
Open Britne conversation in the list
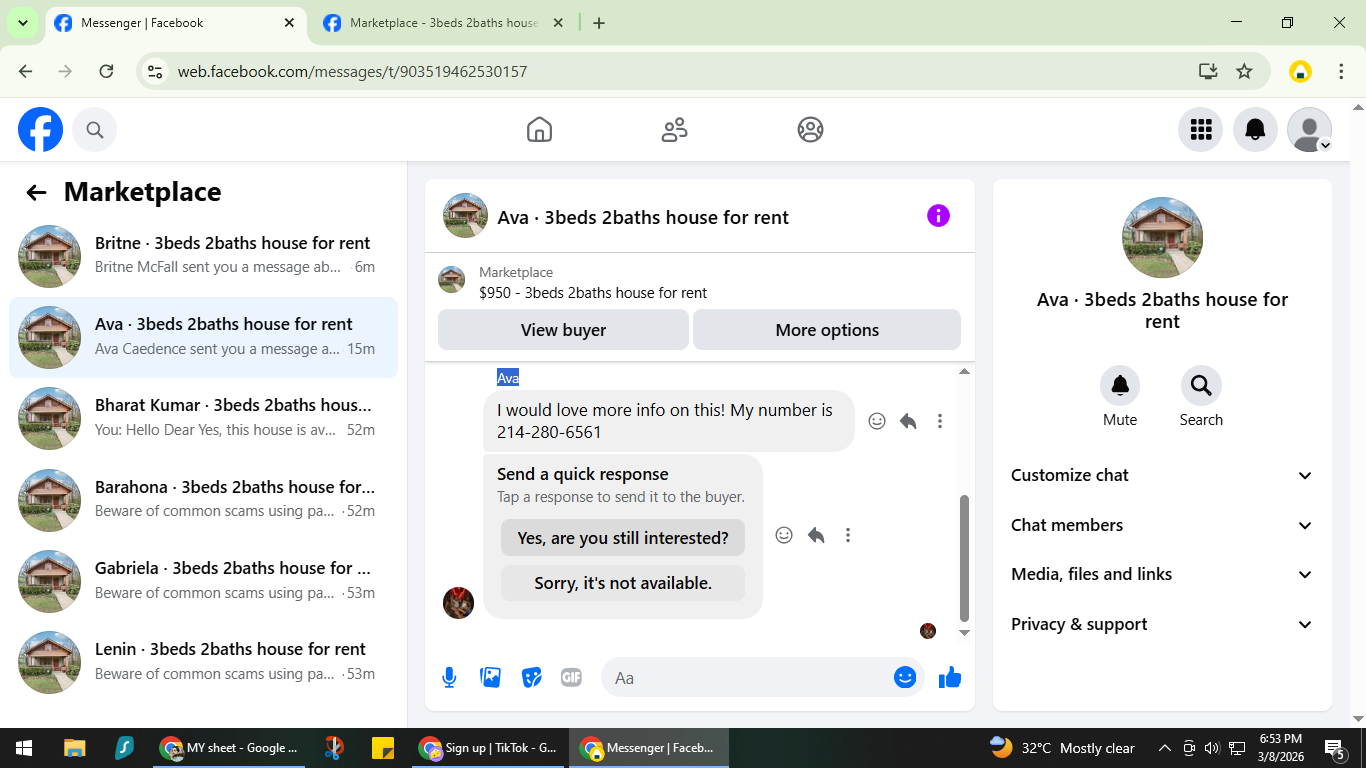pos(203,255)
